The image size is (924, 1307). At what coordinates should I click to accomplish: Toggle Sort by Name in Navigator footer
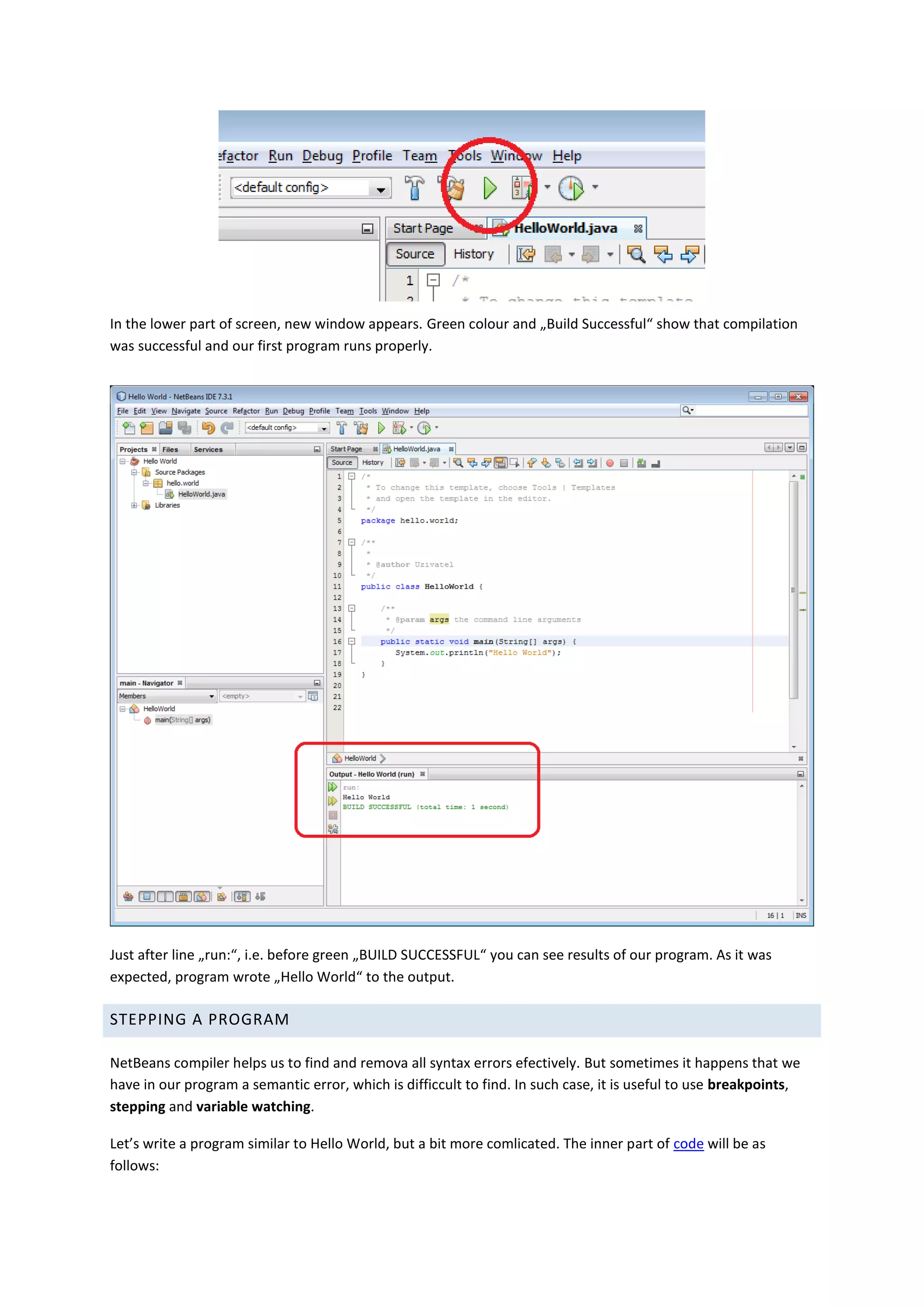click(x=242, y=897)
